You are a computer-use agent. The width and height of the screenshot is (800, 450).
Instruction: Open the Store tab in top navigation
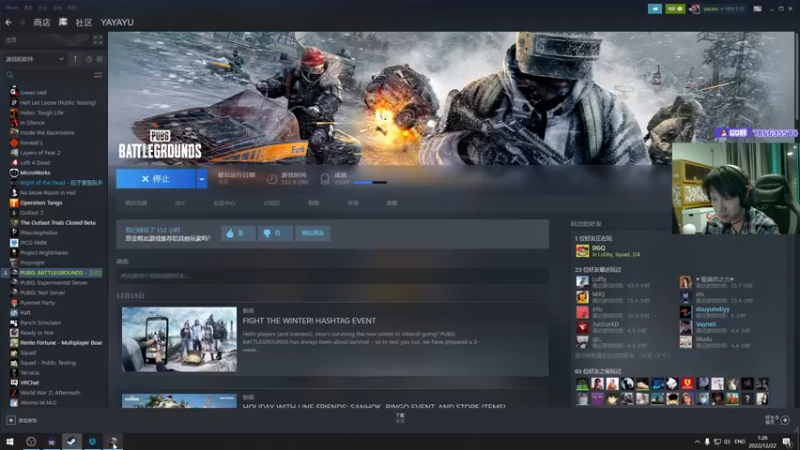(x=42, y=22)
